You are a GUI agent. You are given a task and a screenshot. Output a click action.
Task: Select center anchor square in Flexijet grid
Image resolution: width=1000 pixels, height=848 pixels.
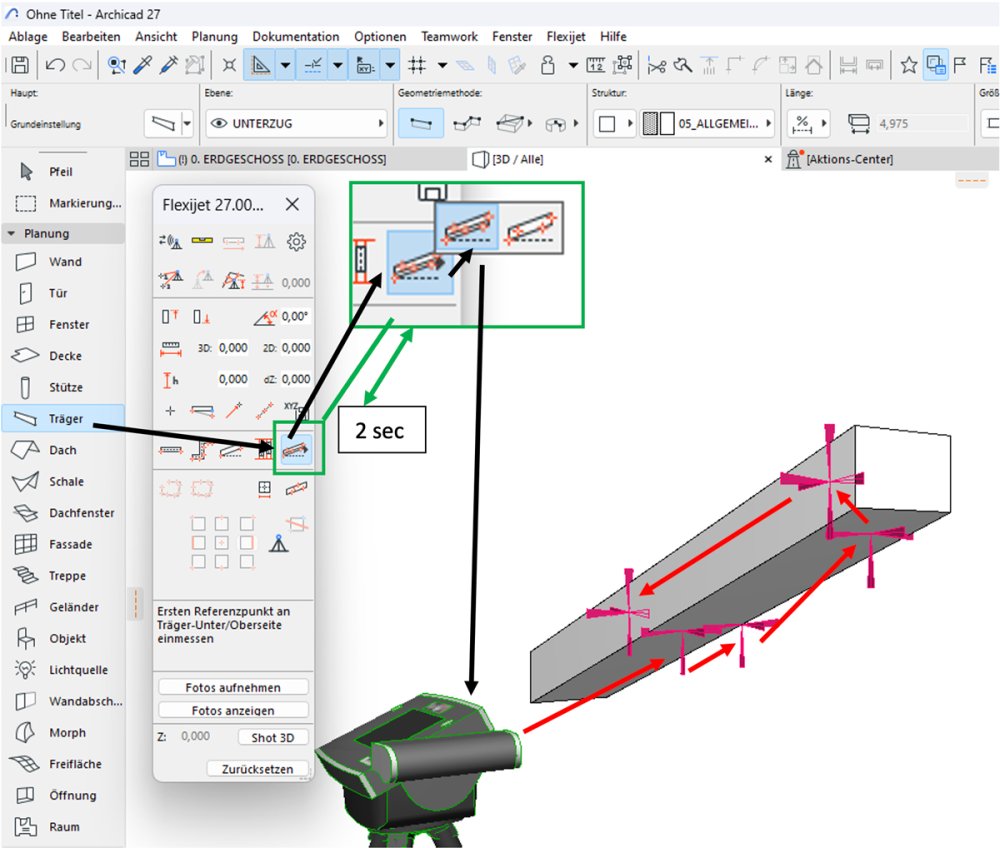222,543
